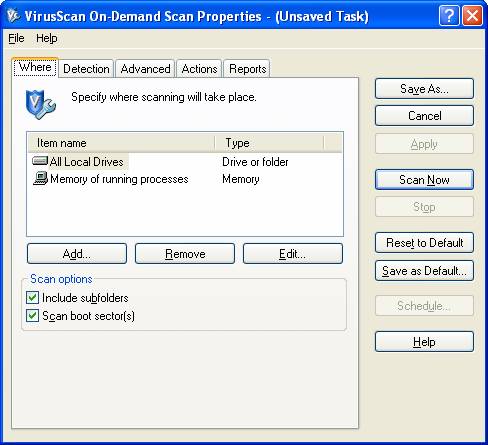Open the Actions tab

199,69
